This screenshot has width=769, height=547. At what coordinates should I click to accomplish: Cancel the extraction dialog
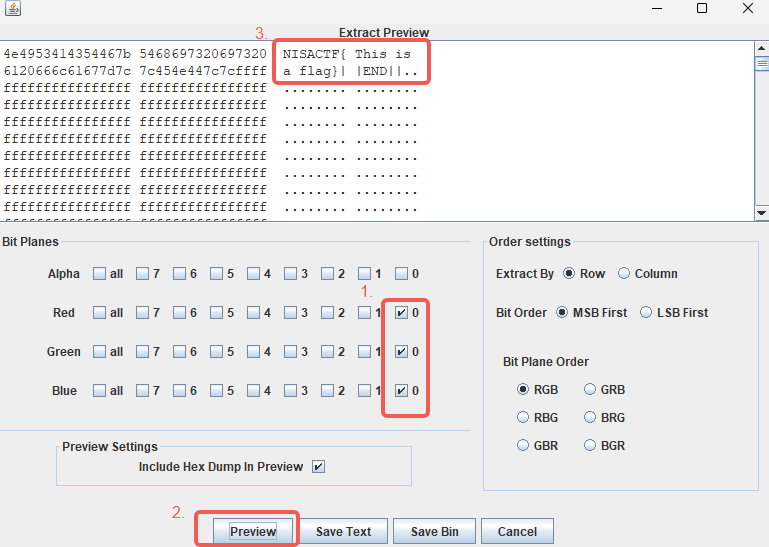point(517,532)
